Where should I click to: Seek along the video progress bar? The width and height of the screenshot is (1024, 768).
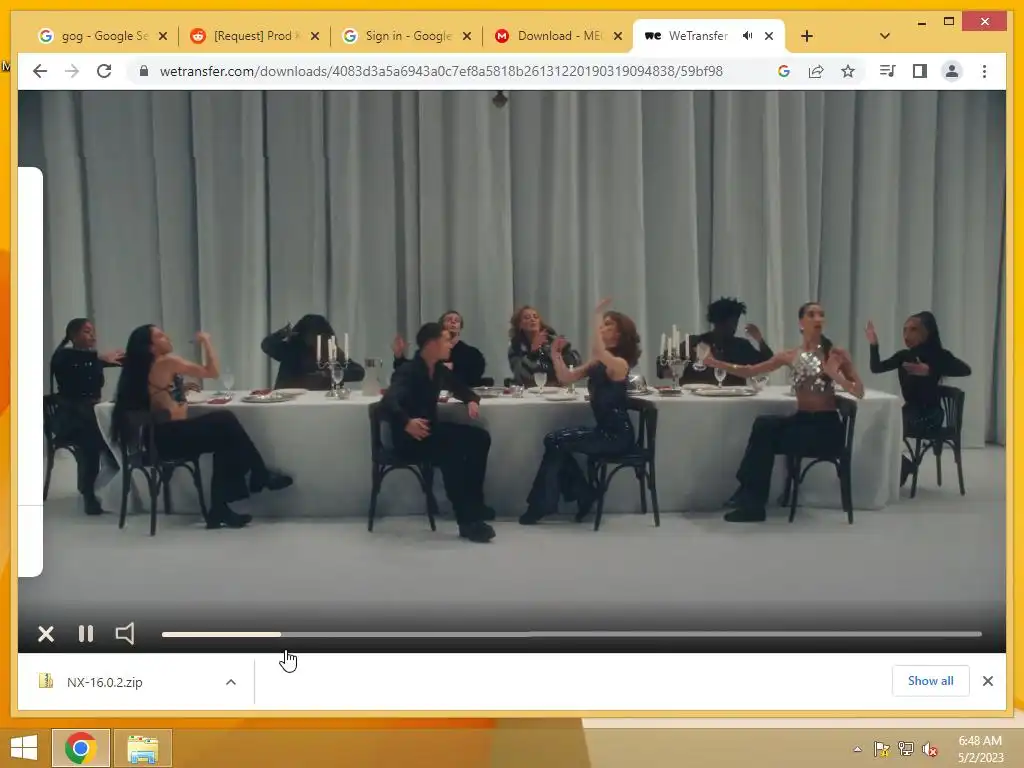pos(571,634)
